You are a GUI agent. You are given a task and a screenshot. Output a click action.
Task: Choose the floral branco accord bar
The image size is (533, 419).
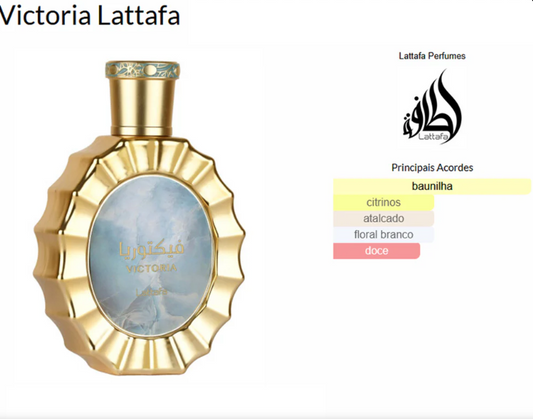point(383,234)
